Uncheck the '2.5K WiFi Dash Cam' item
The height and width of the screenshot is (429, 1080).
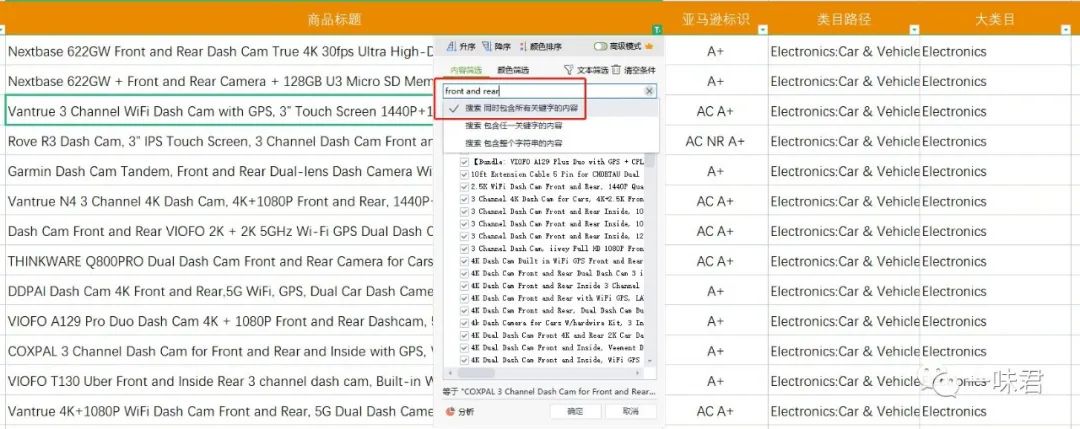click(x=464, y=187)
